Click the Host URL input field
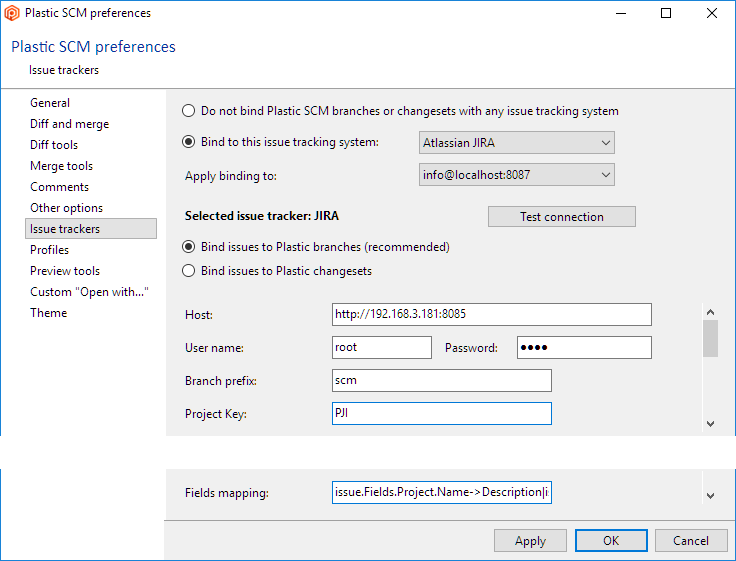 tap(491, 315)
